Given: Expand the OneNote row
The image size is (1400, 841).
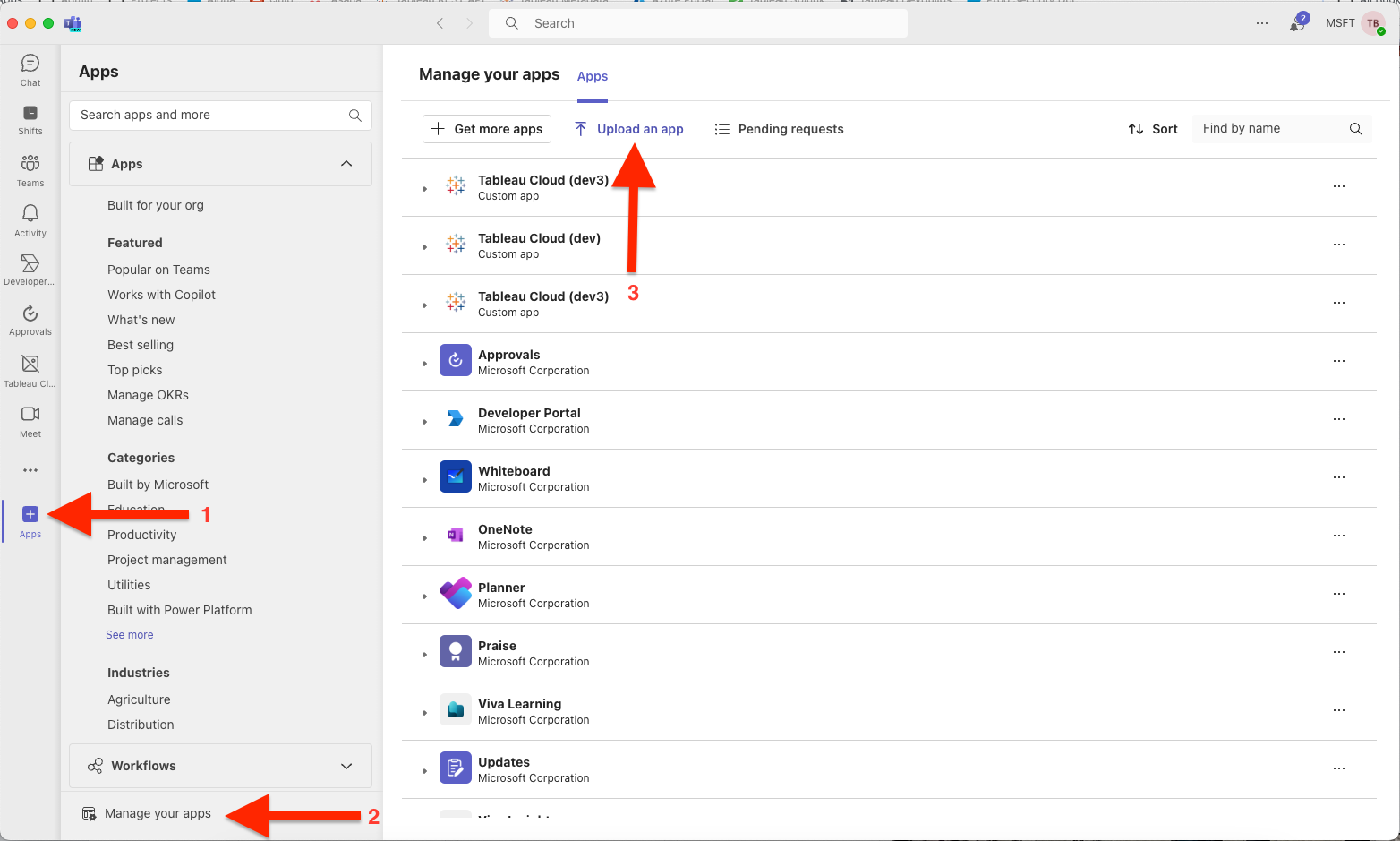Looking at the screenshot, I should (425, 538).
